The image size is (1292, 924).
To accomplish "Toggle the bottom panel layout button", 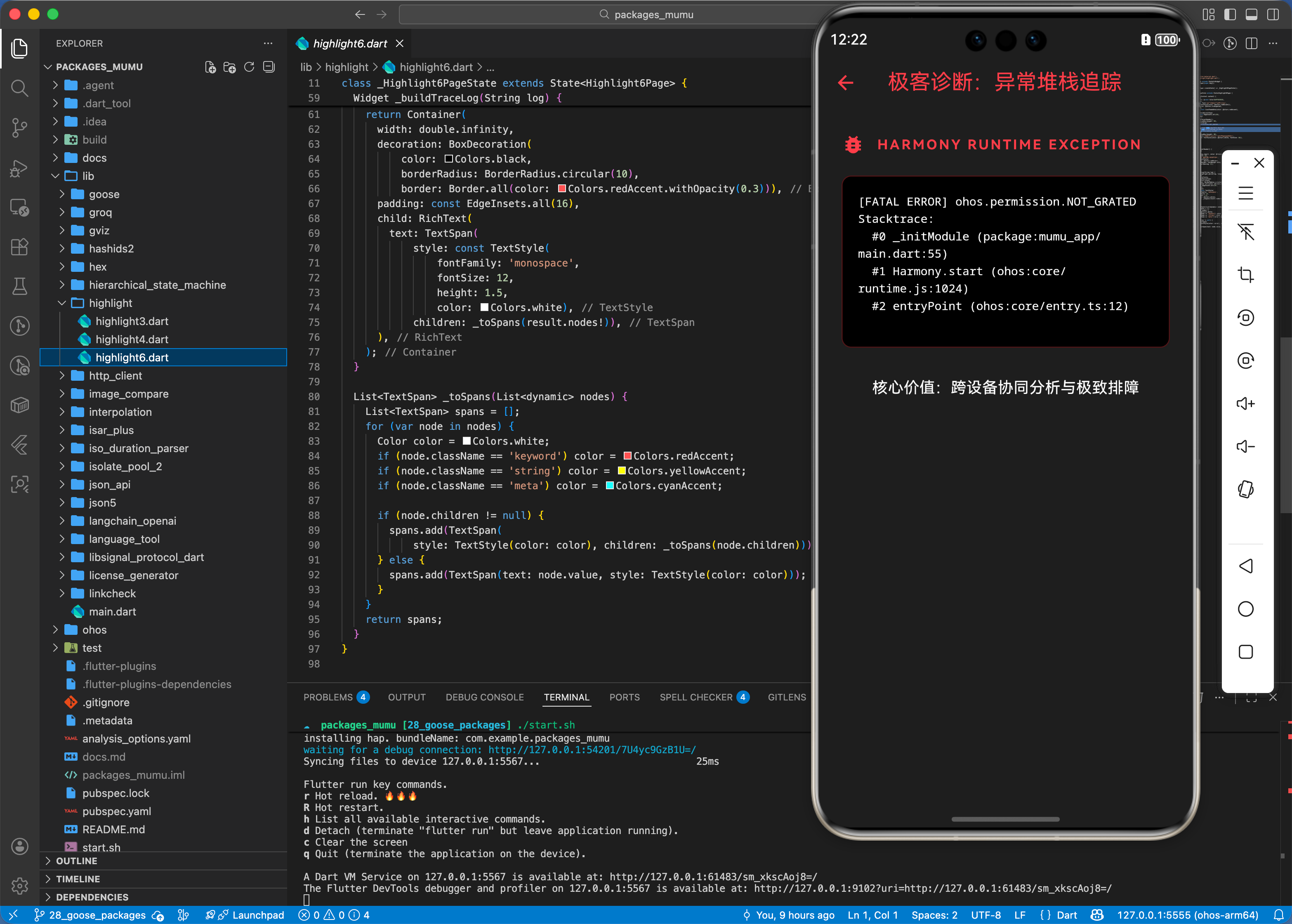I will click(1252, 14).
